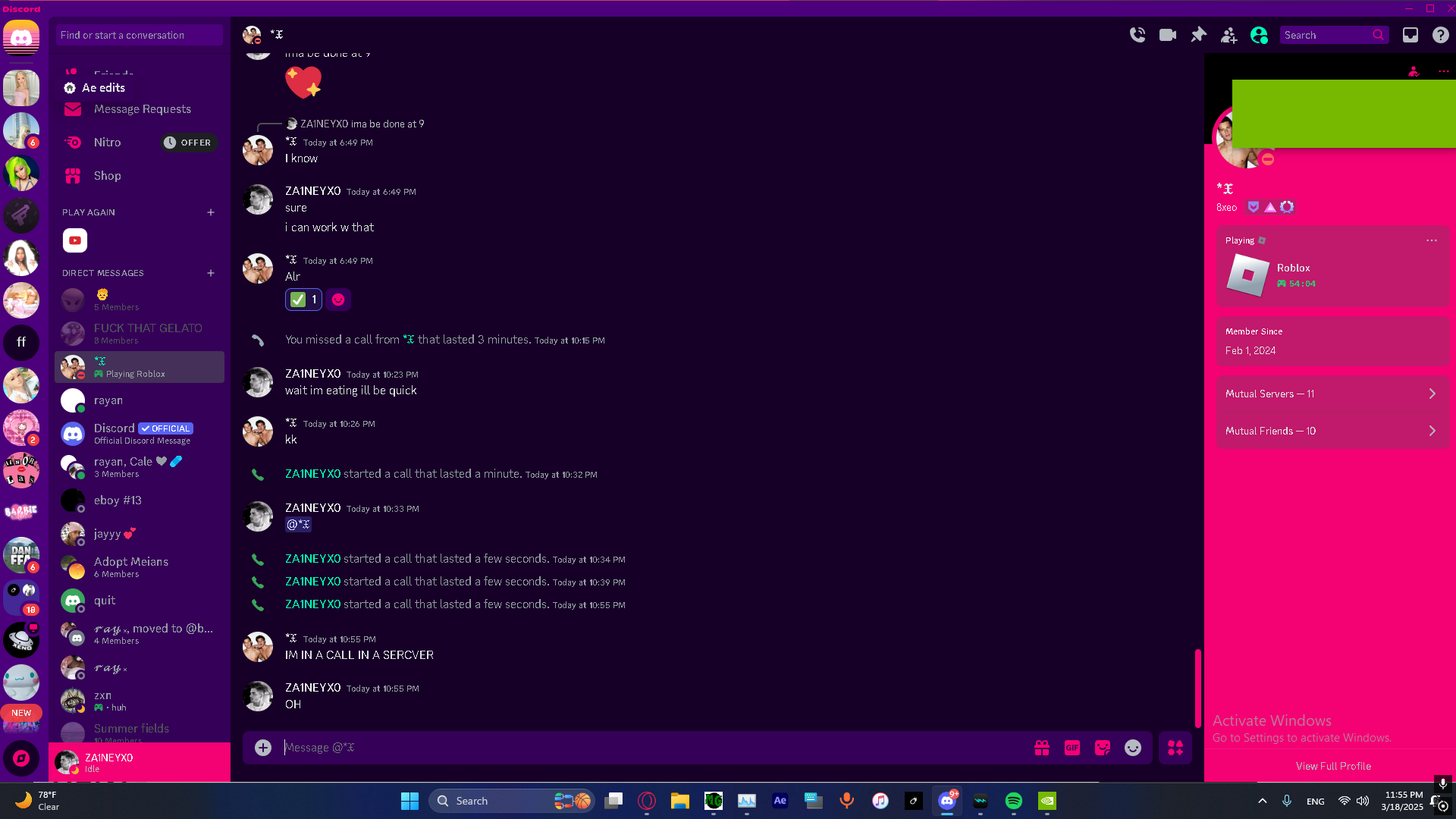Image resolution: width=1456 pixels, height=819 pixels.
Task: Add friends to this DM
Action: [1228, 35]
